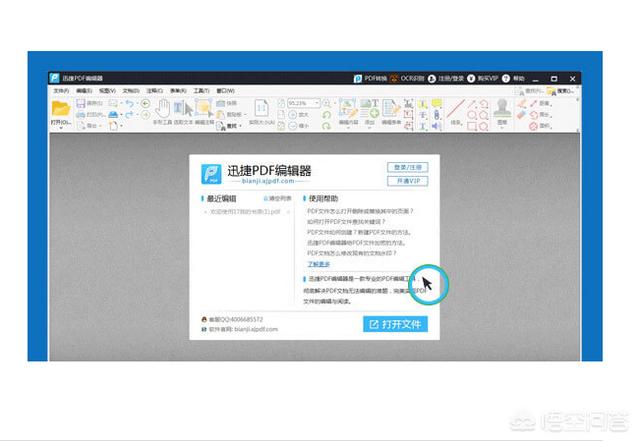Click the Zoom In plus circle

293,115
